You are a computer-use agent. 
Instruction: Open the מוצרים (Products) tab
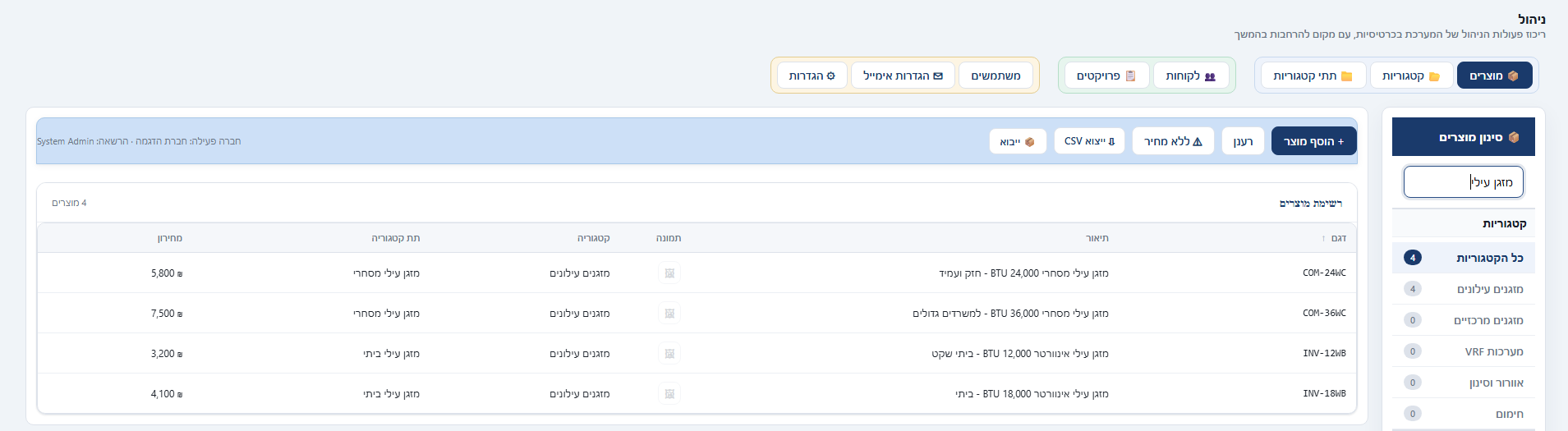point(1494,76)
